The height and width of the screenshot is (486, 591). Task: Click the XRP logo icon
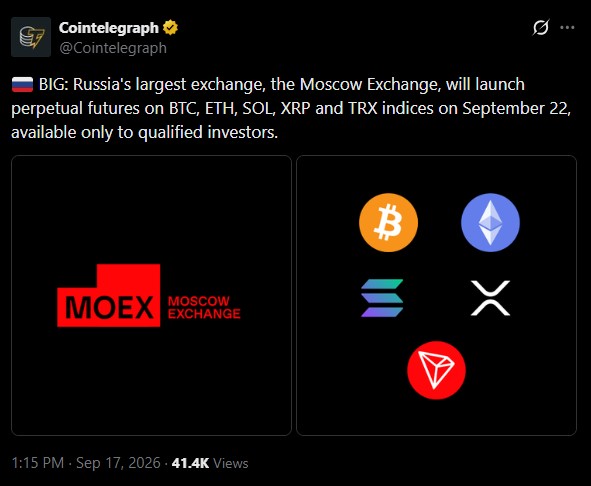click(x=490, y=298)
